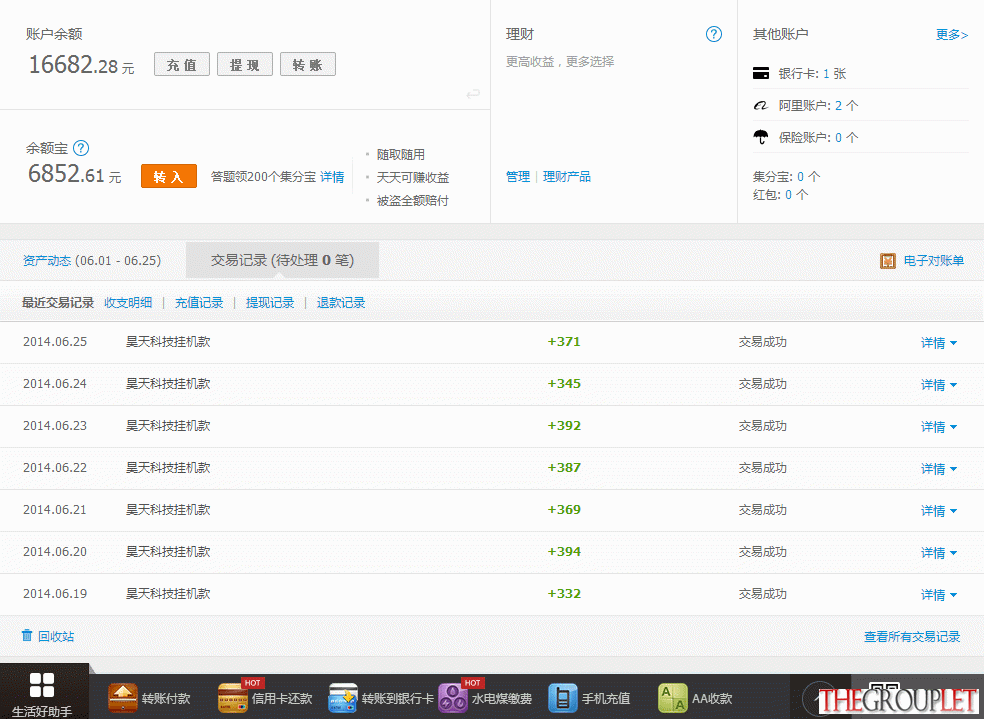The width and height of the screenshot is (984, 719).
Task: Click the 电子对账单 link text
Action: pyautogui.click(x=934, y=260)
